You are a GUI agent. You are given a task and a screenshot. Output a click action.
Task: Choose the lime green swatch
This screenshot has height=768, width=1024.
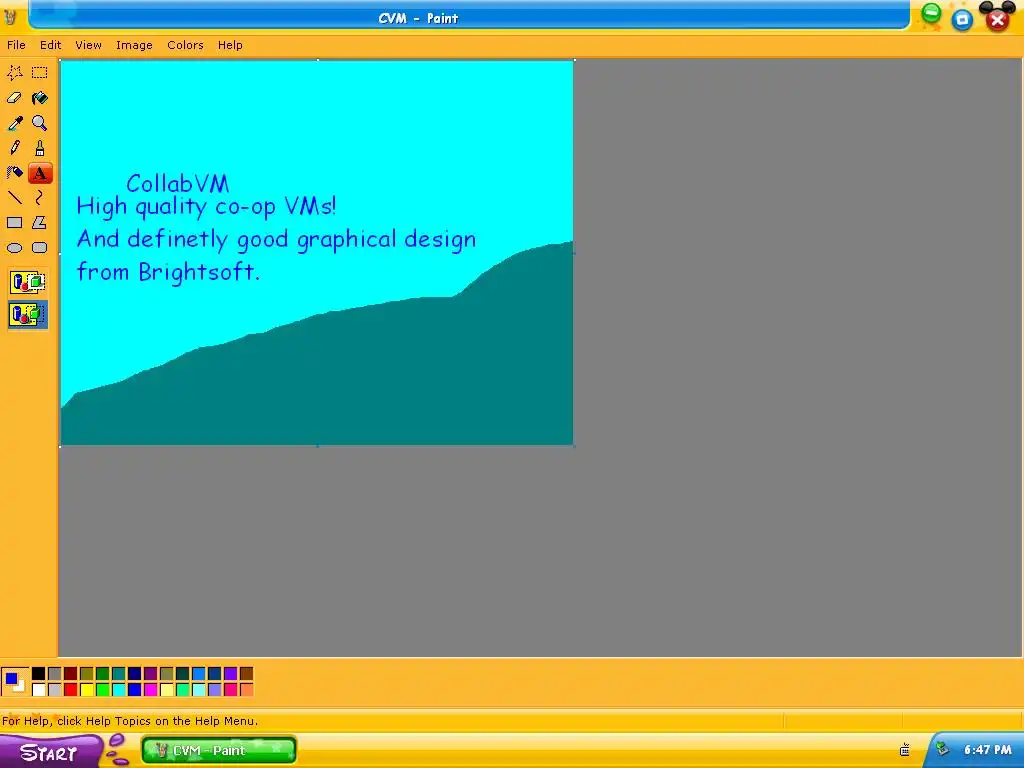(x=103, y=689)
